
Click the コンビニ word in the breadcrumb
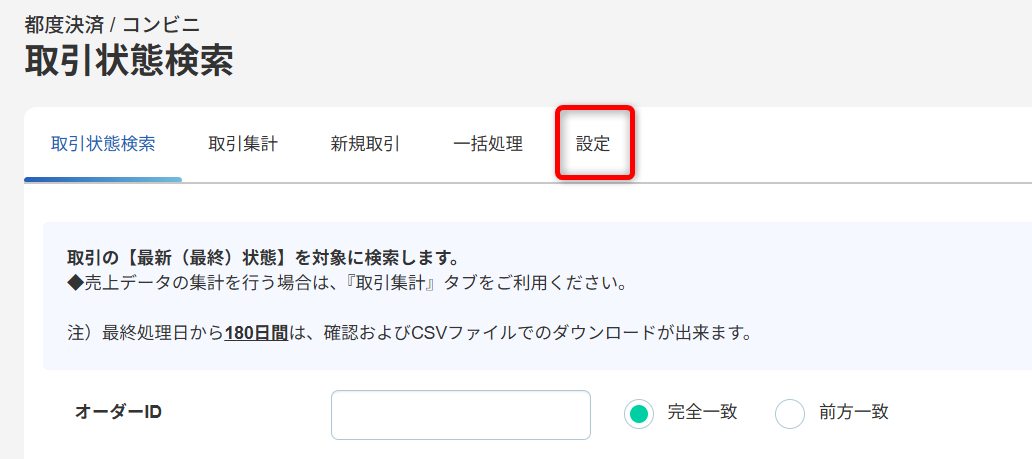click(161, 25)
